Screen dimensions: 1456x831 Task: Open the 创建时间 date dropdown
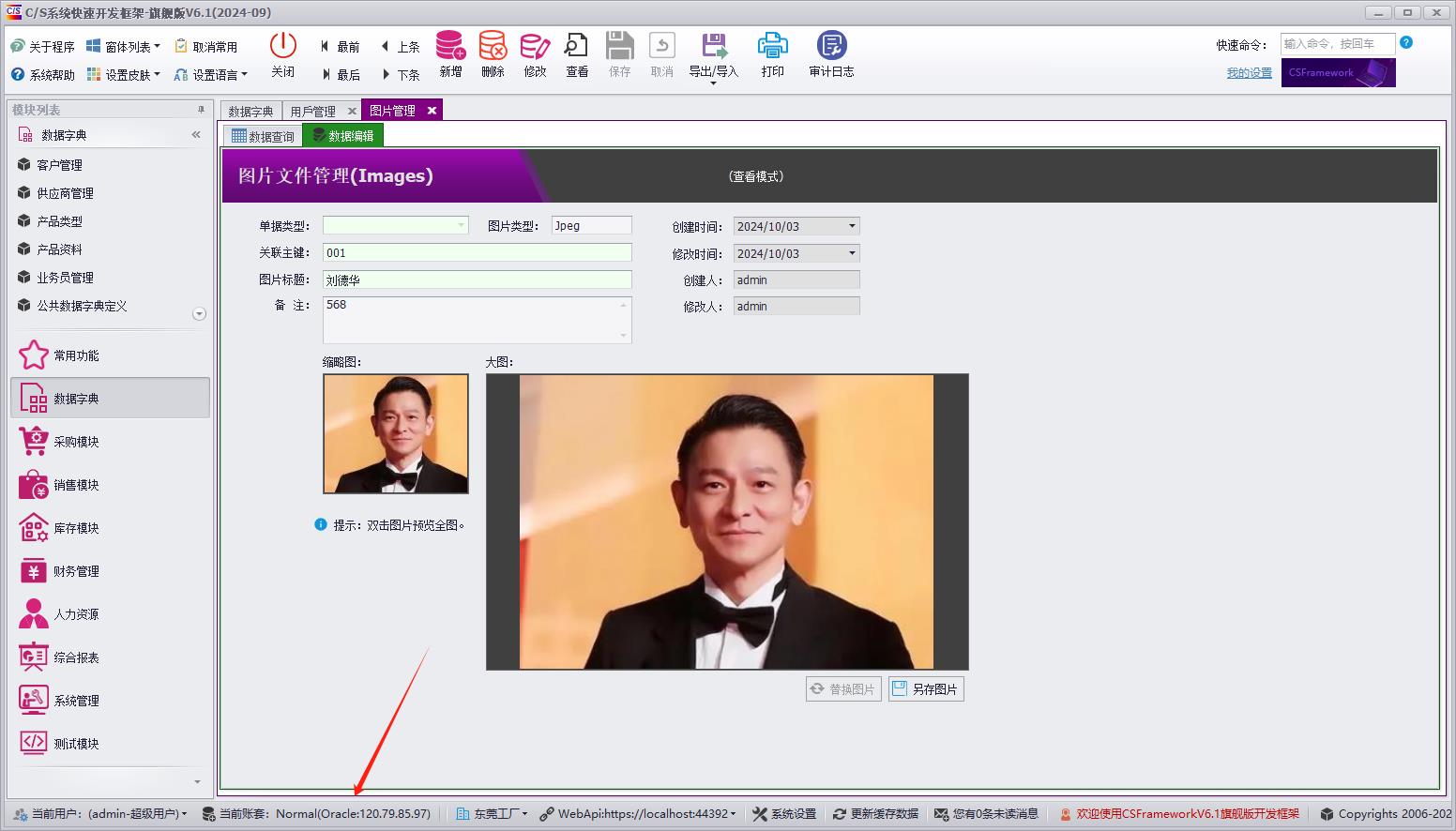852,226
